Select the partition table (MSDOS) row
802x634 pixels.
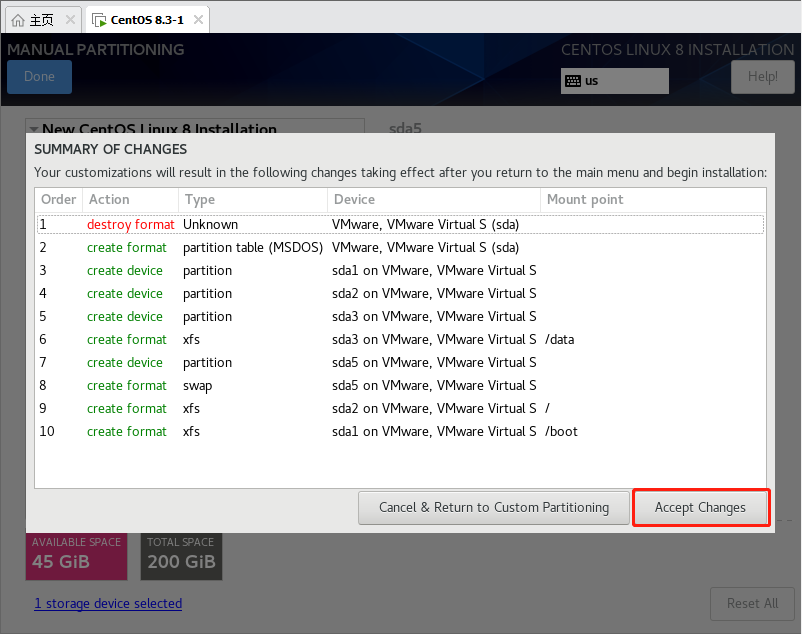pyautogui.click(x=400, y=247)
